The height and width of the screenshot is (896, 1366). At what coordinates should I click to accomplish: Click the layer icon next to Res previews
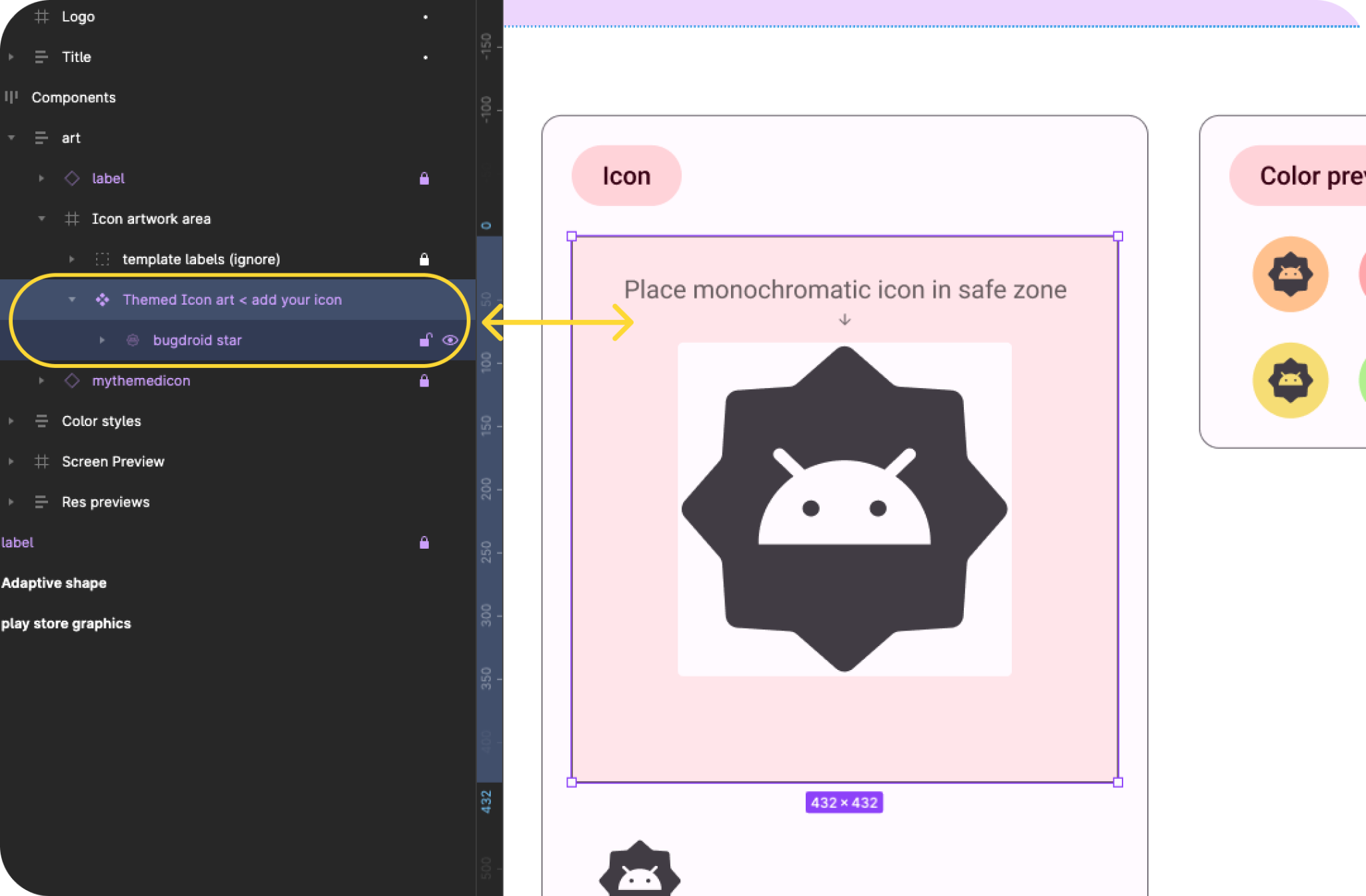tap(42, 502)
